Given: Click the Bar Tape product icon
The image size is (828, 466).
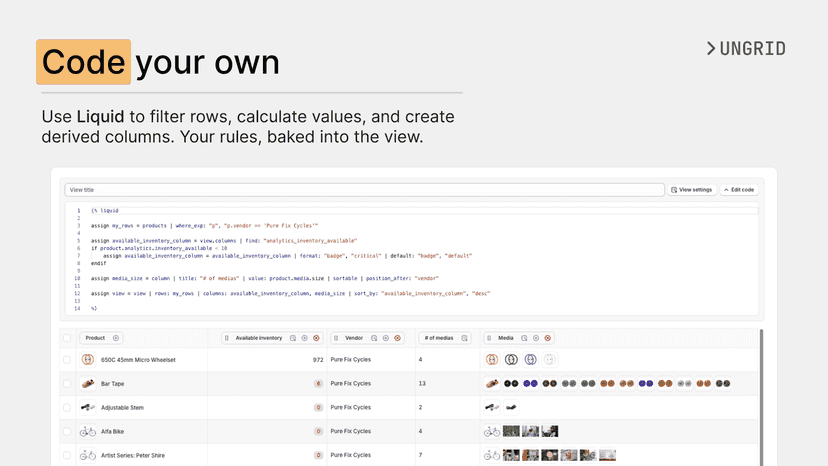Looking at the screenshot, I should pos(88,384).
